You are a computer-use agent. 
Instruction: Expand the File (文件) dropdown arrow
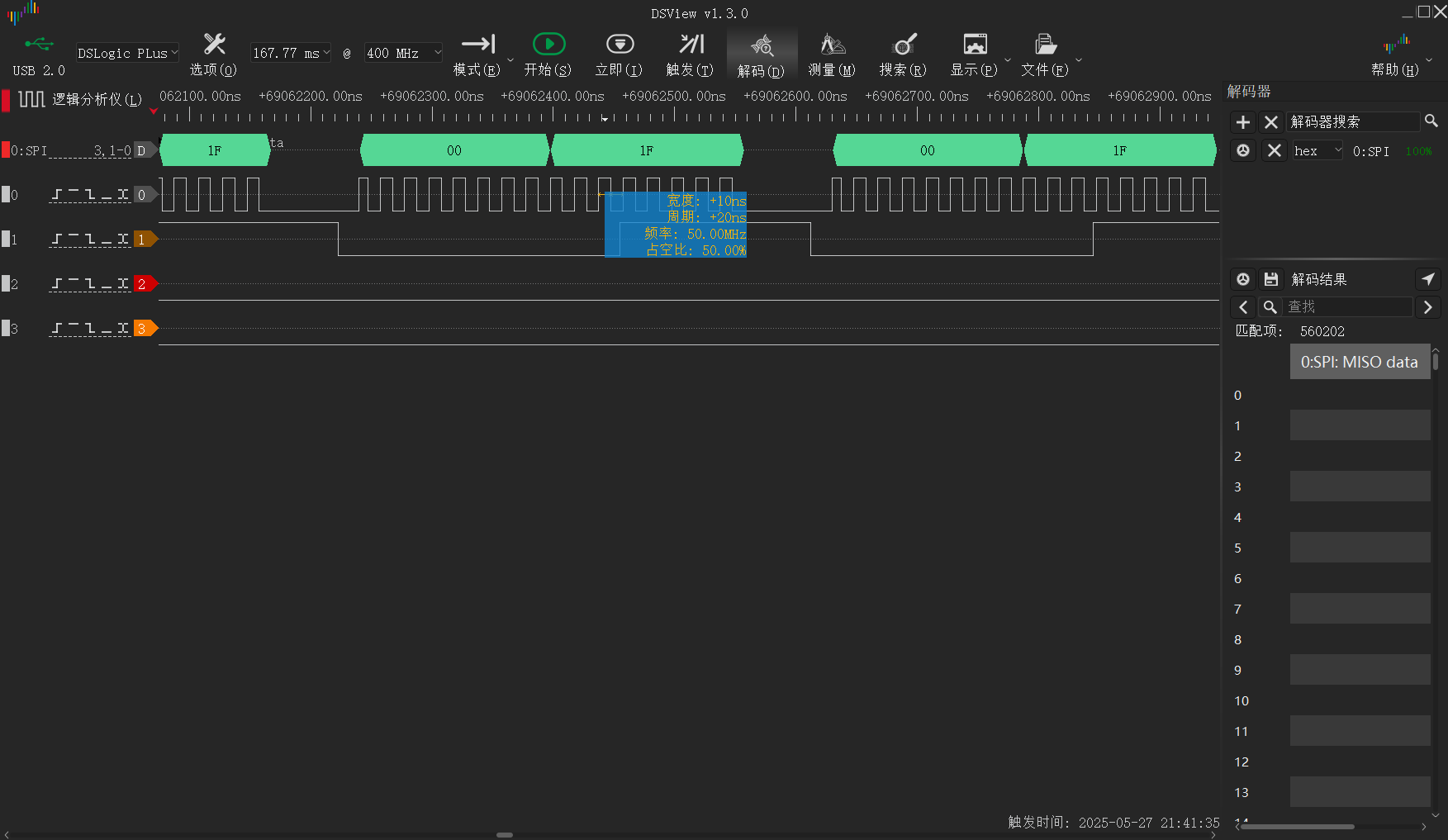click(x=1079, y=59)
